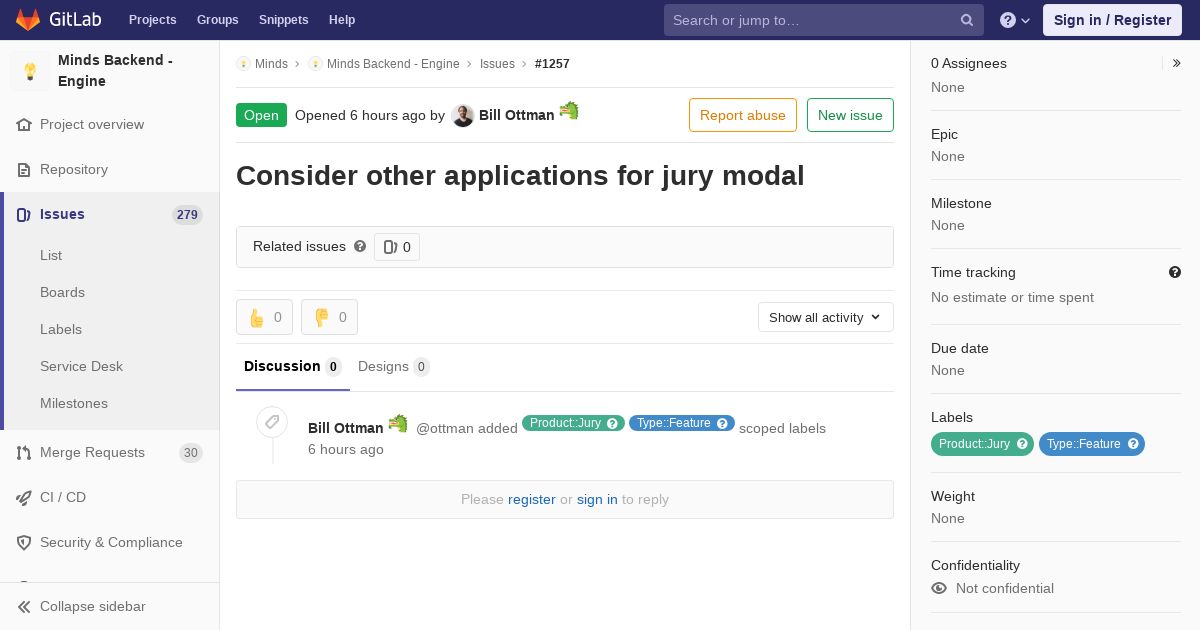Open the Snippets page

284,20
